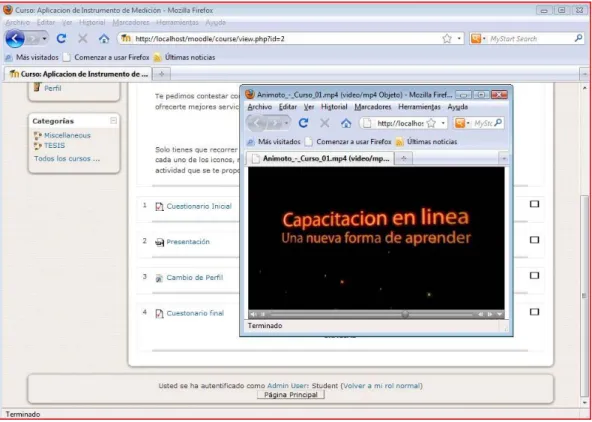Image resolution: width=592 pixels, height=422 pixels.
Task: Click Cambio de Perfil activity icon
Action: [x=159, y=278]
